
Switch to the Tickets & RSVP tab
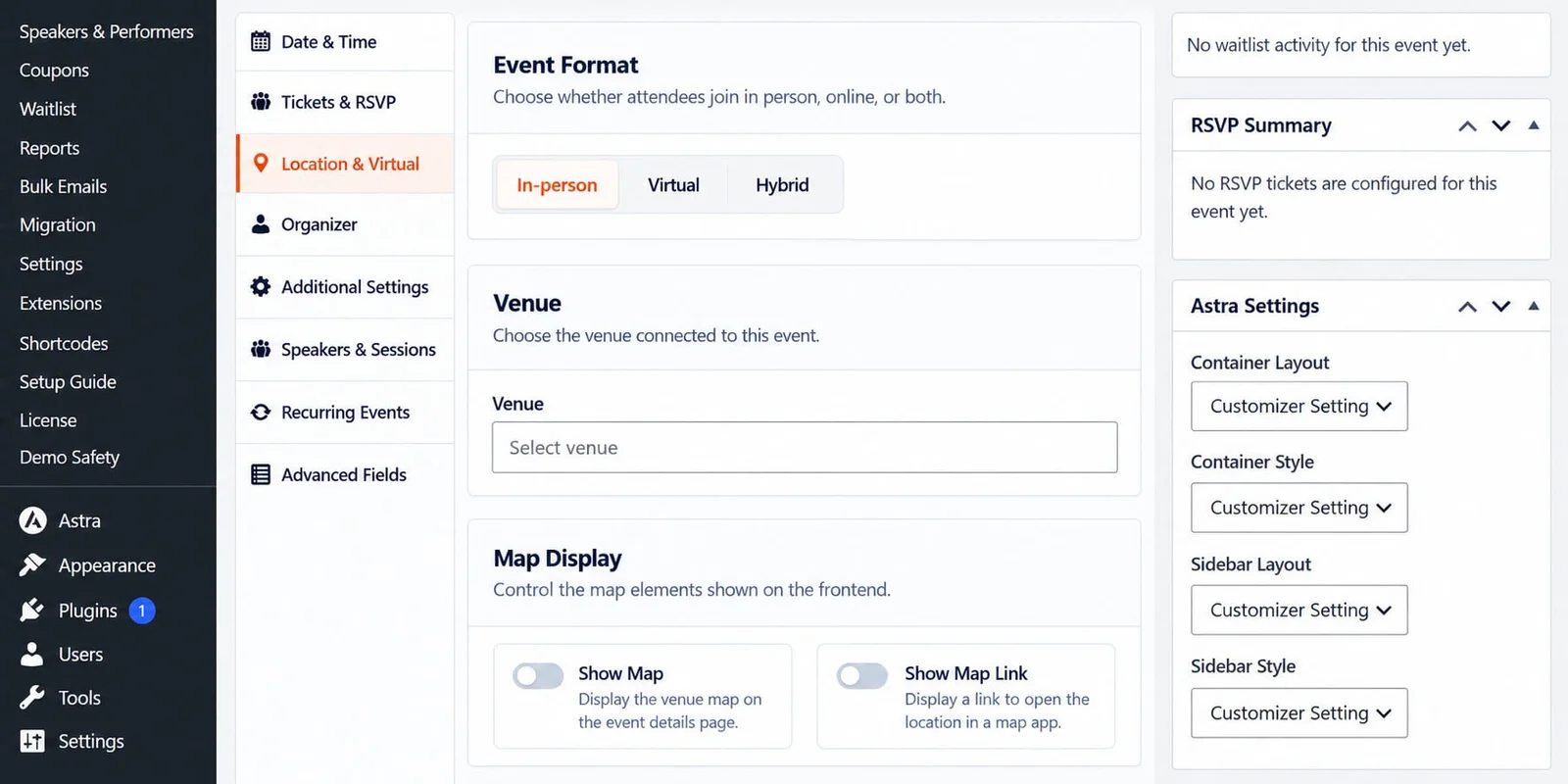[345, 102]
